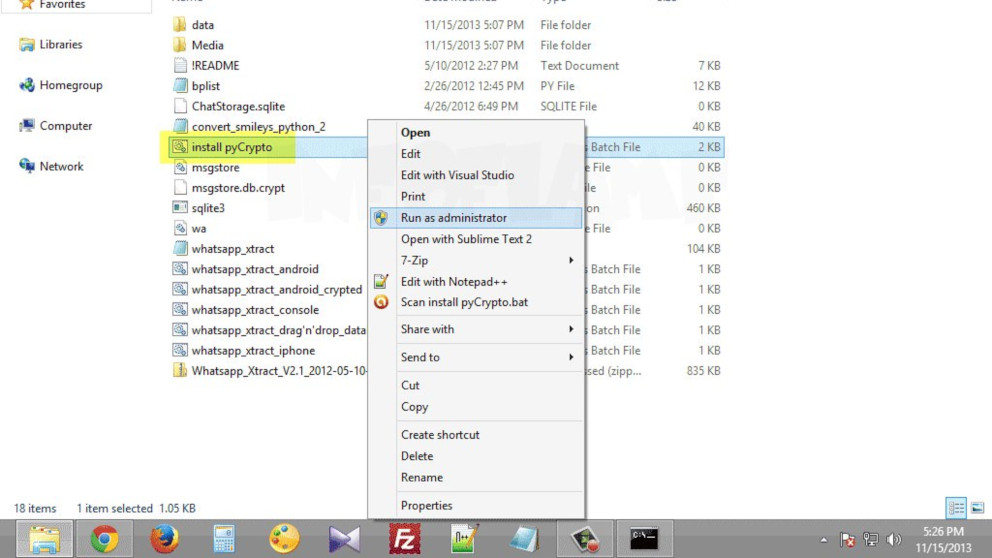Select the msgstore.db.crypt file
Screen dimensions: 992x558
237,188
